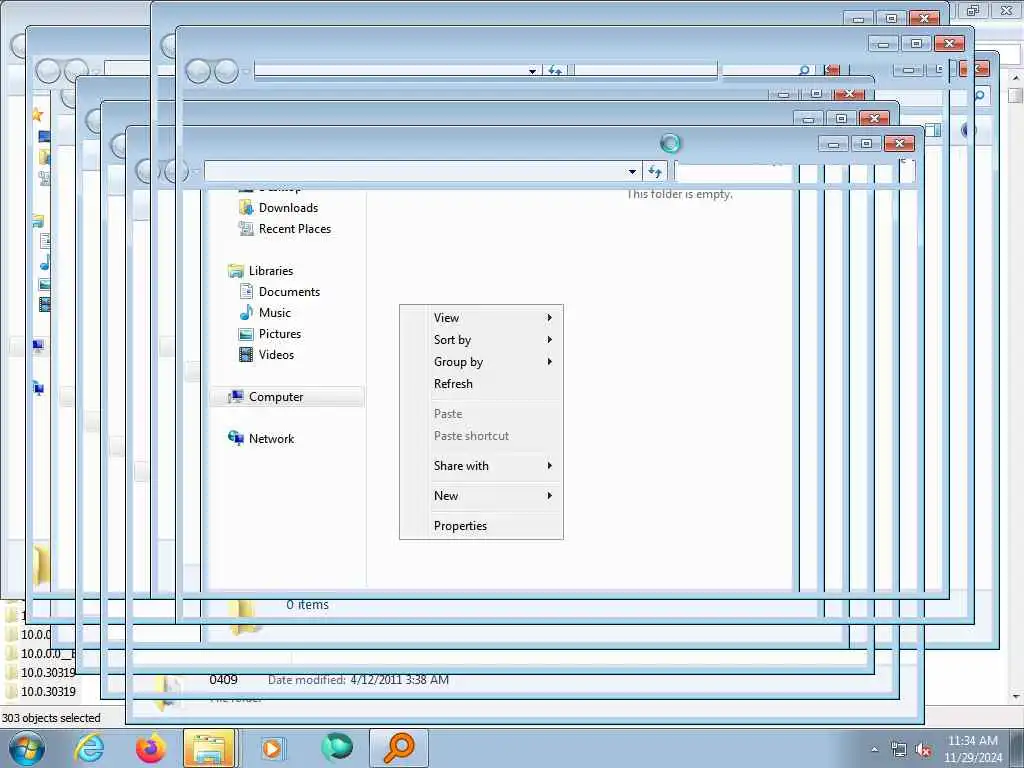Image resolution: width=1024 pixels, height=768 pixels.
Task: Expand the Group by submenu arrow
Action: [550, 362]
